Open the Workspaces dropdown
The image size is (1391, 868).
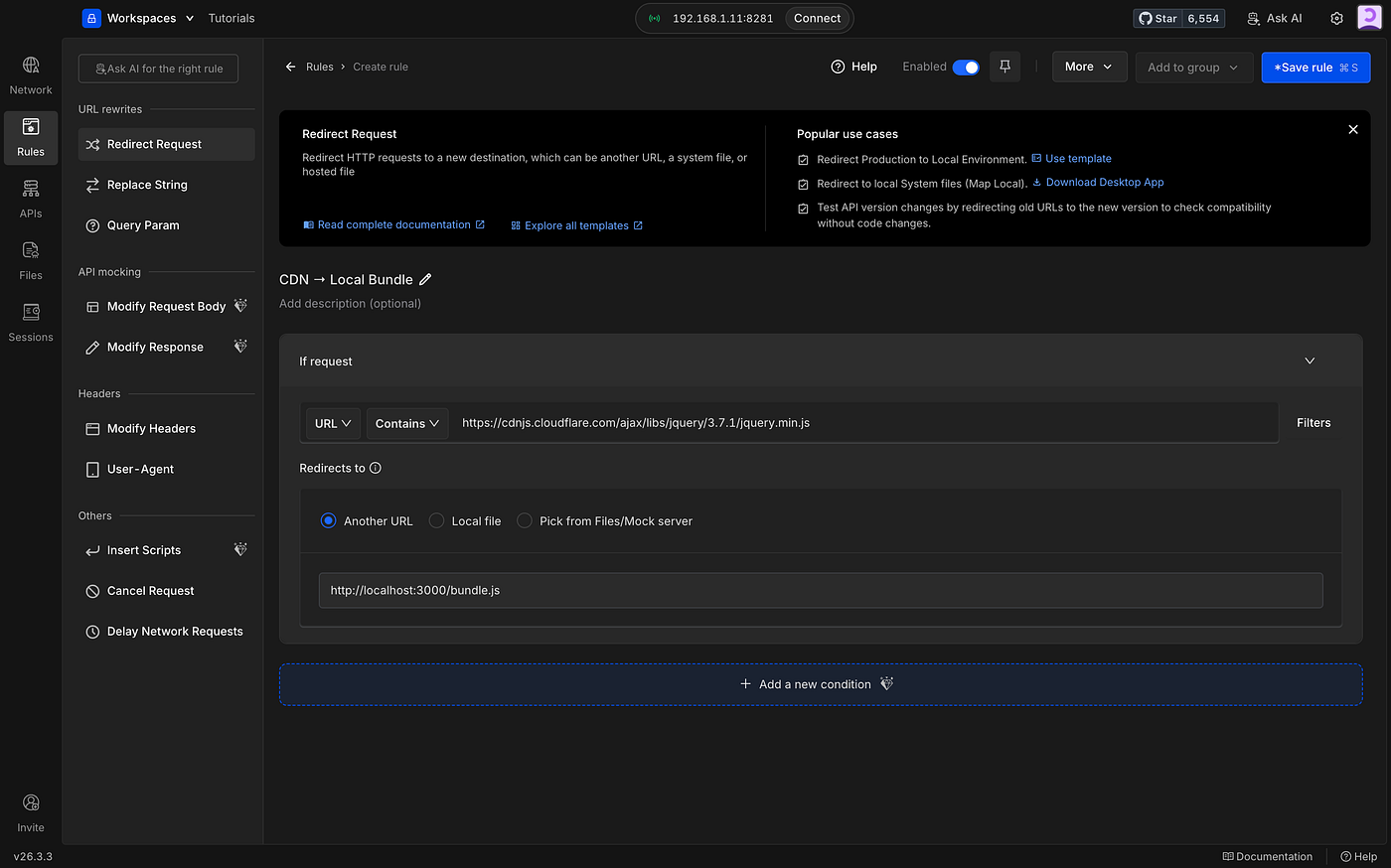(139, 18)
